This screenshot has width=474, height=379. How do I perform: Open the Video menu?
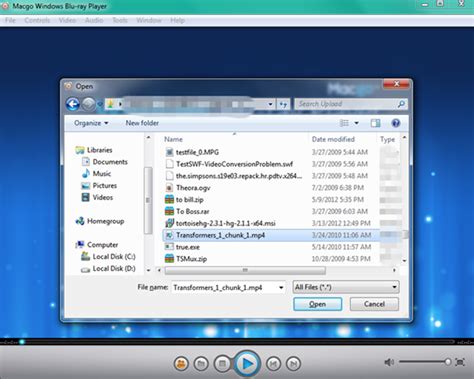pos(67,20)
